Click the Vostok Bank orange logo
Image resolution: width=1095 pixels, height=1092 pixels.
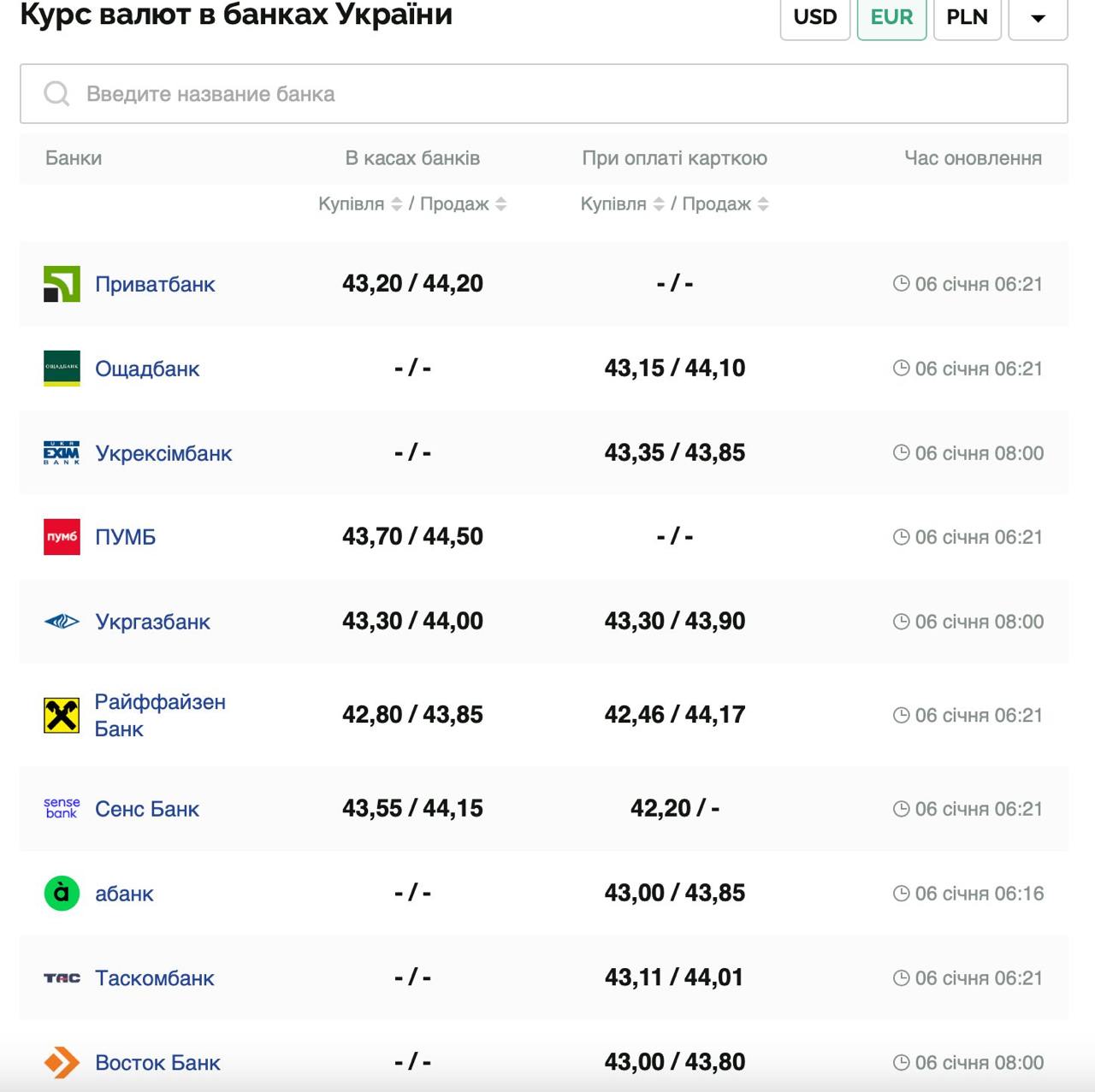[x=62, y=1063]
